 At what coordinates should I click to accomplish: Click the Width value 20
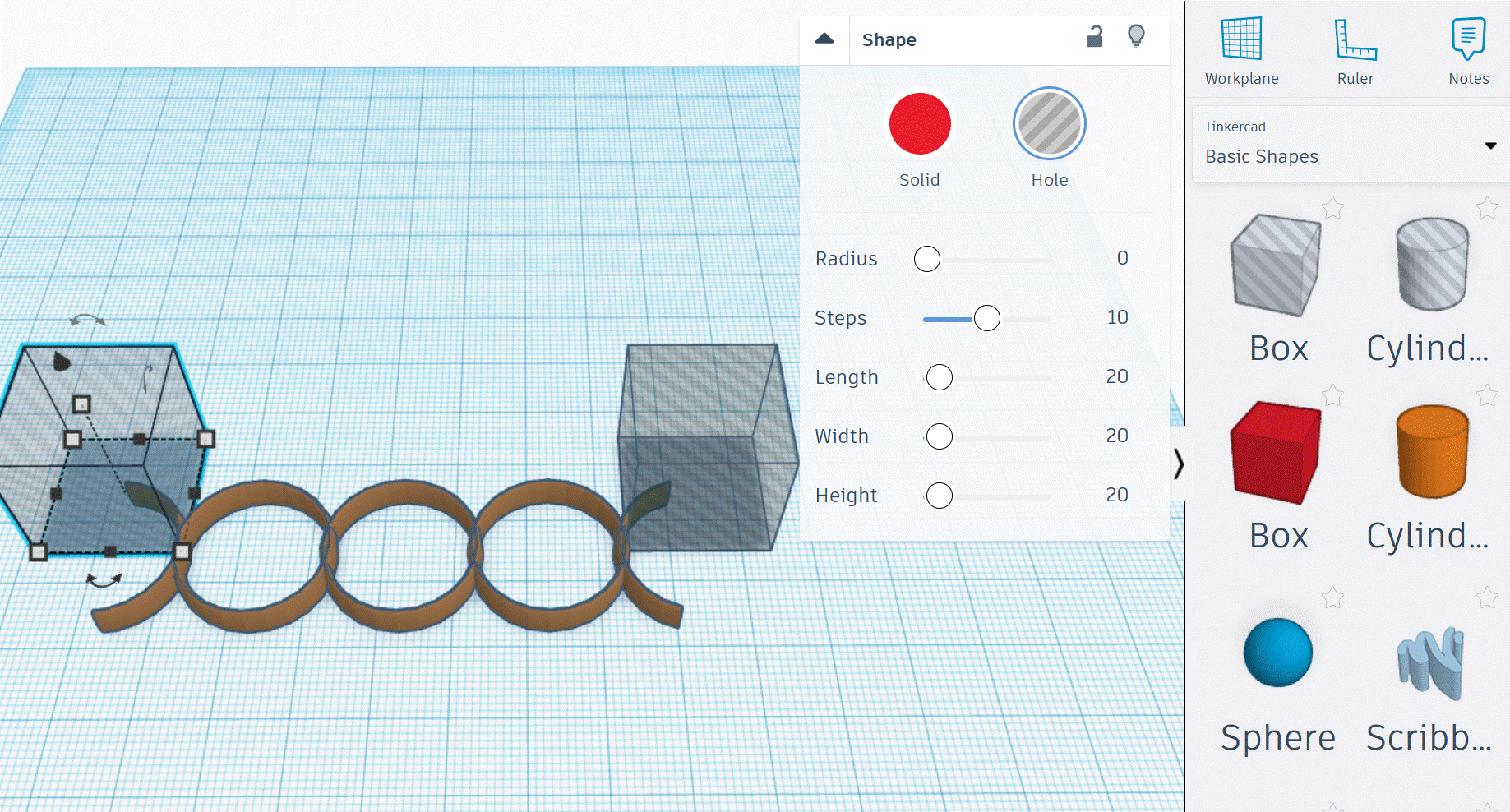(1117, 436)
